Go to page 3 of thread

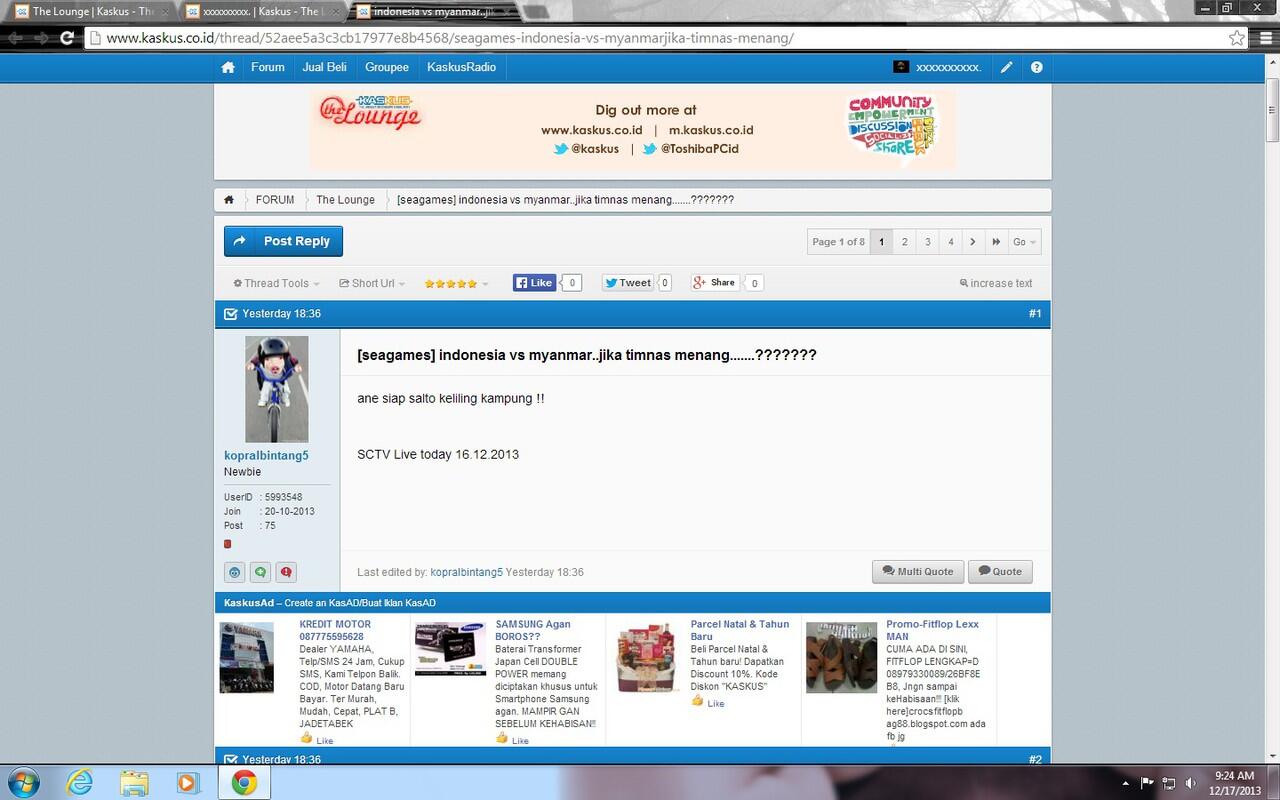click(x=928, y=242)
